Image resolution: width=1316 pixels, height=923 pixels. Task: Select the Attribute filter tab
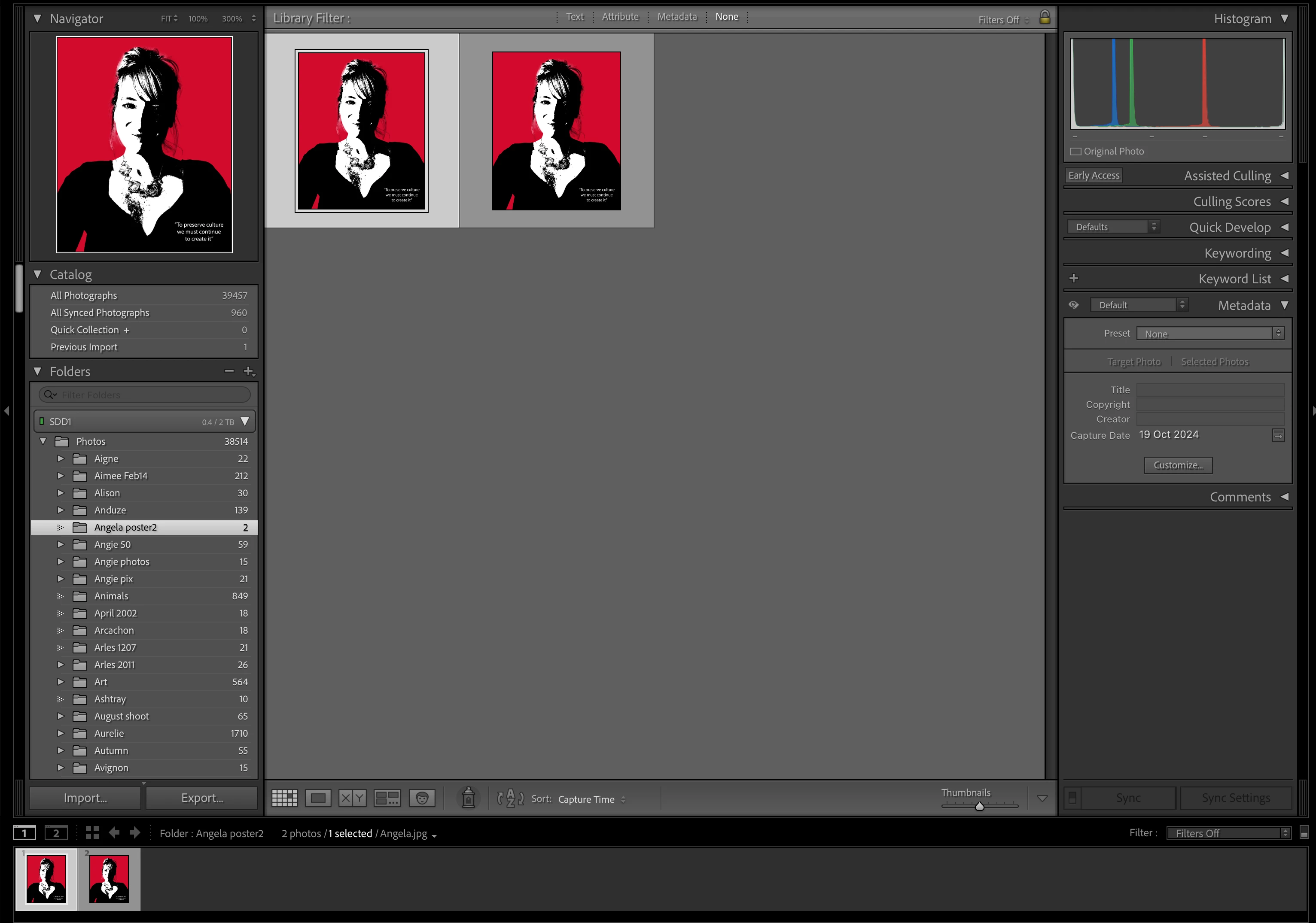pyautogui.click(x=620, y=17)
